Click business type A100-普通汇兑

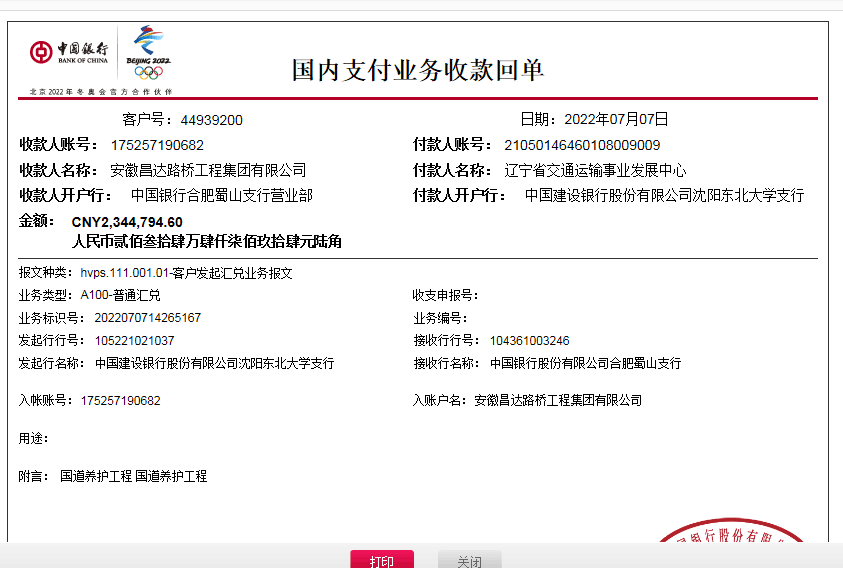120,295
